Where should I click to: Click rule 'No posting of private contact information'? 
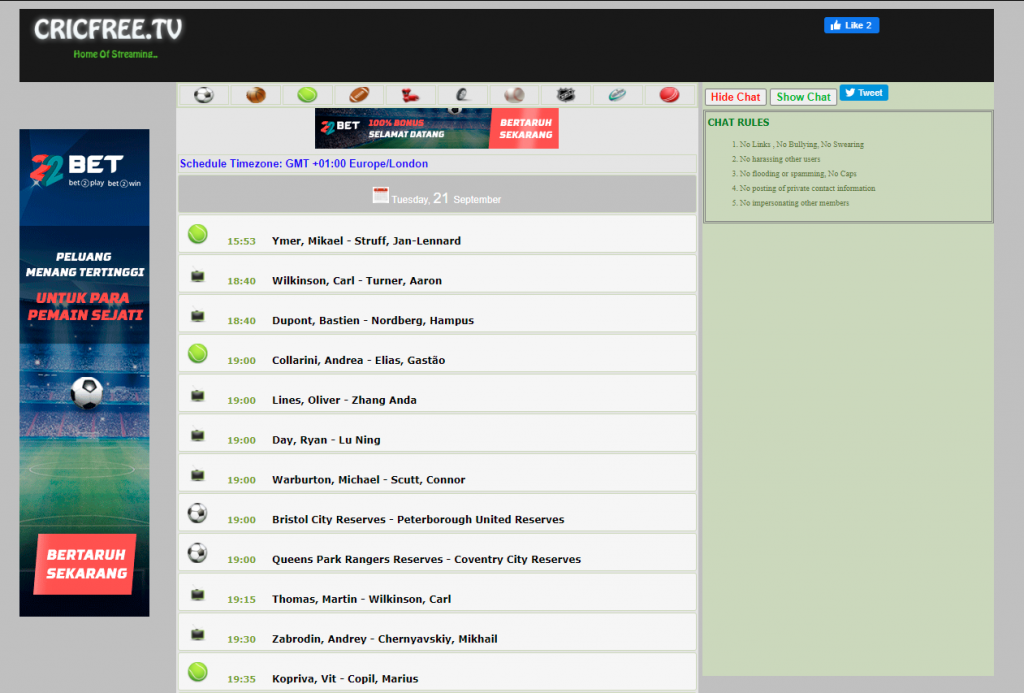pos(807,189)
